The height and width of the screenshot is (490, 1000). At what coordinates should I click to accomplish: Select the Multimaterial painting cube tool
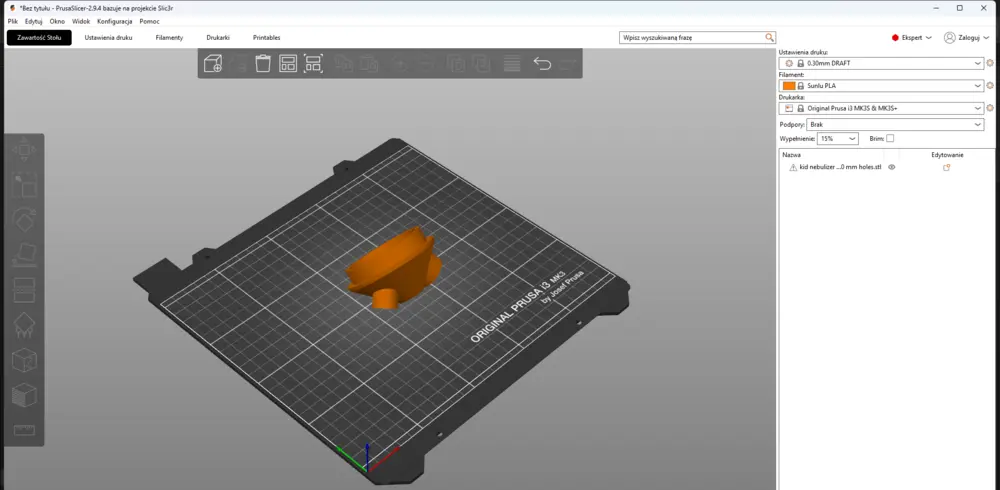pos(24,396)
